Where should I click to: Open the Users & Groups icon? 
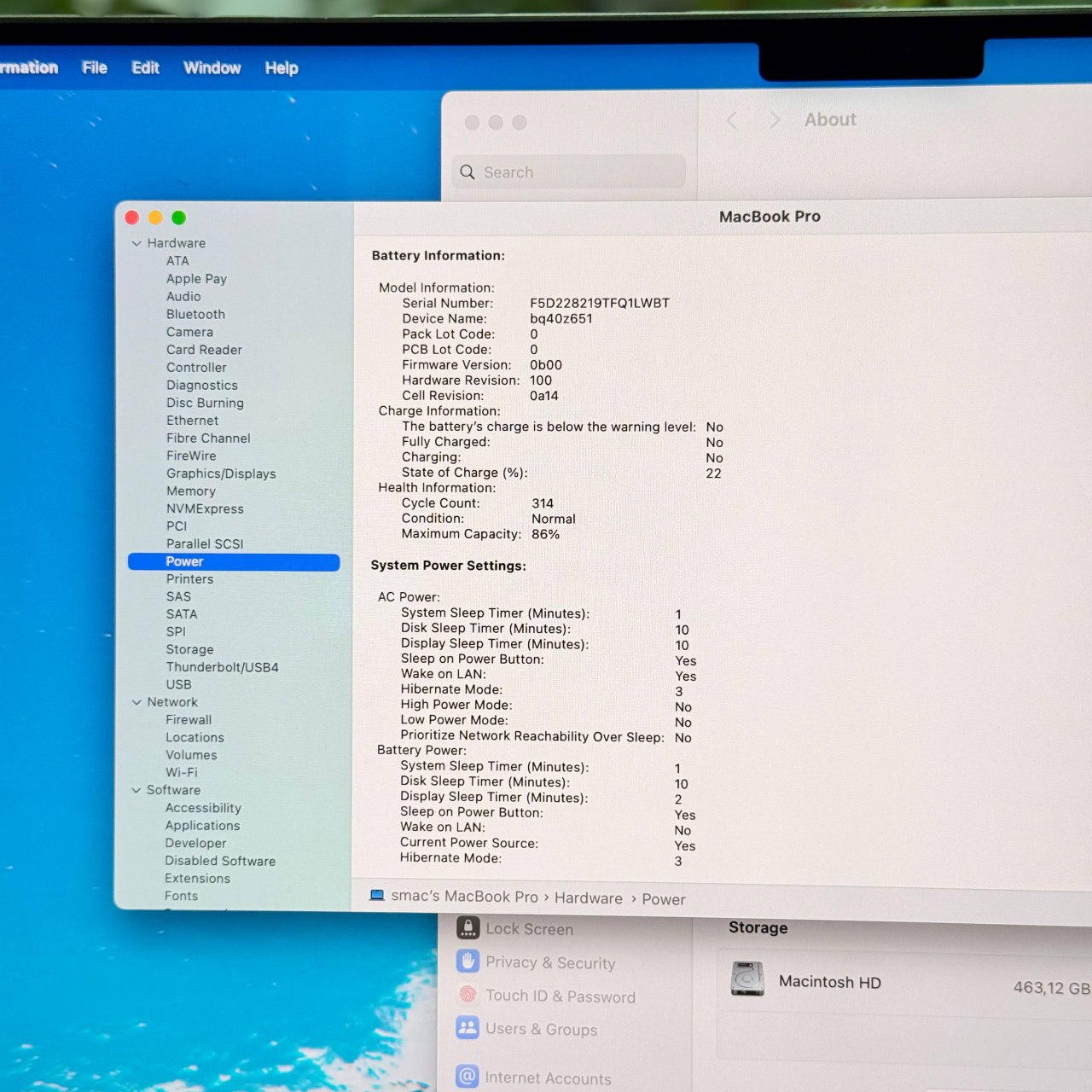pyautogui.click(x=468, y=1029)
